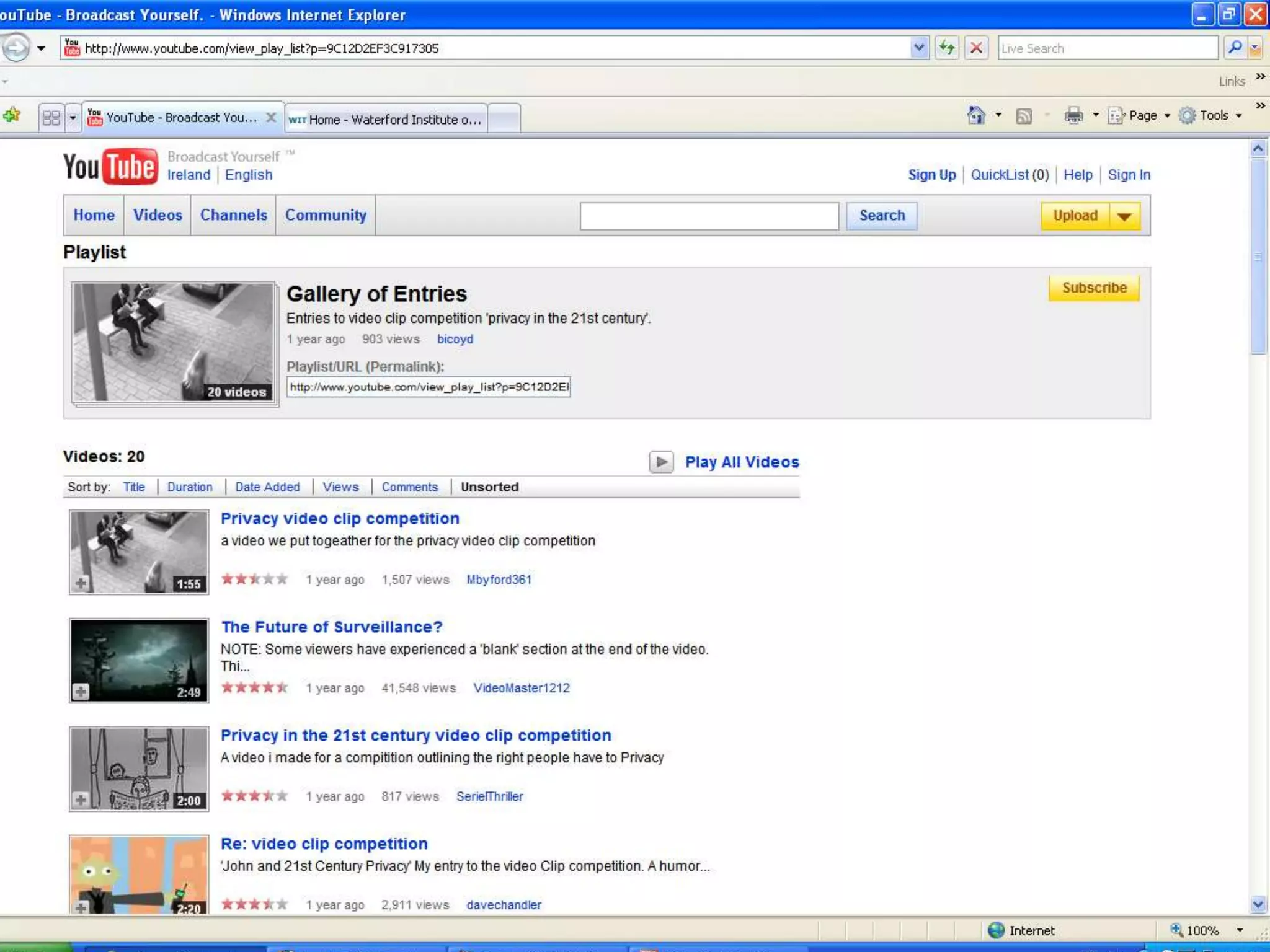Image resolution: width=1270 pixels, height=952 pixels.
Task: Click the Add to Favorites star icon
Action: coord(12,115)
